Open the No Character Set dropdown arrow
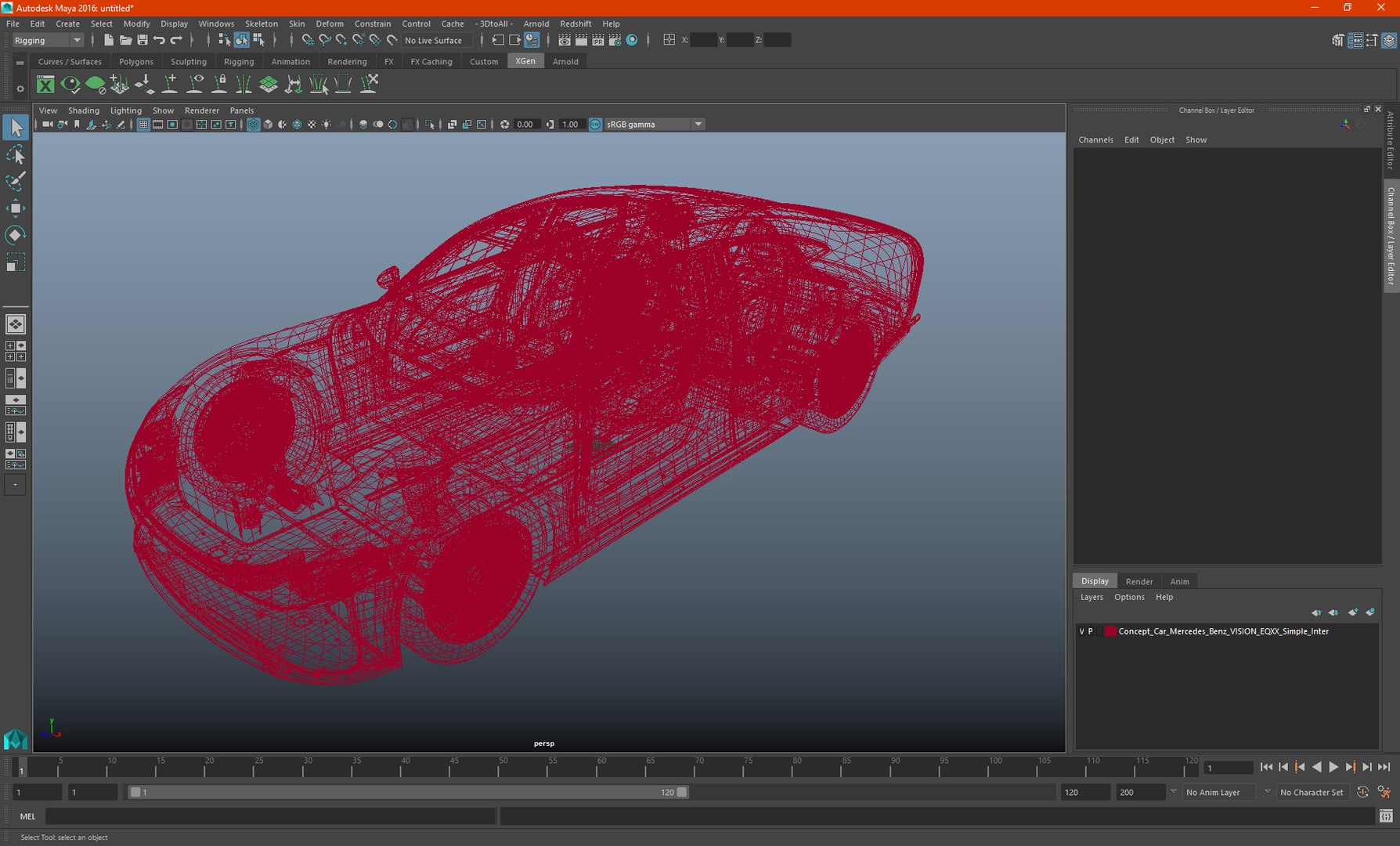 1267,792
